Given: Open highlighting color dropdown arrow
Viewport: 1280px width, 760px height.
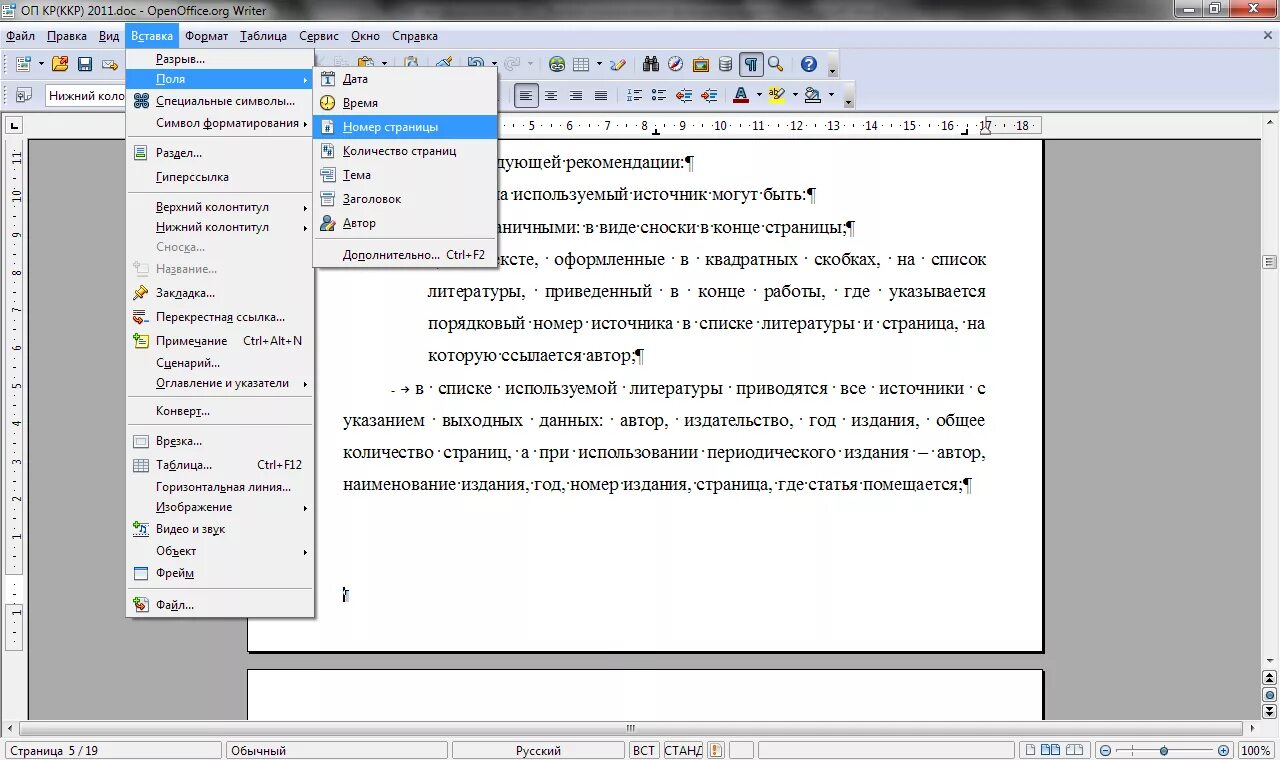Looking at the screenshot, I should tap(794, 96).
